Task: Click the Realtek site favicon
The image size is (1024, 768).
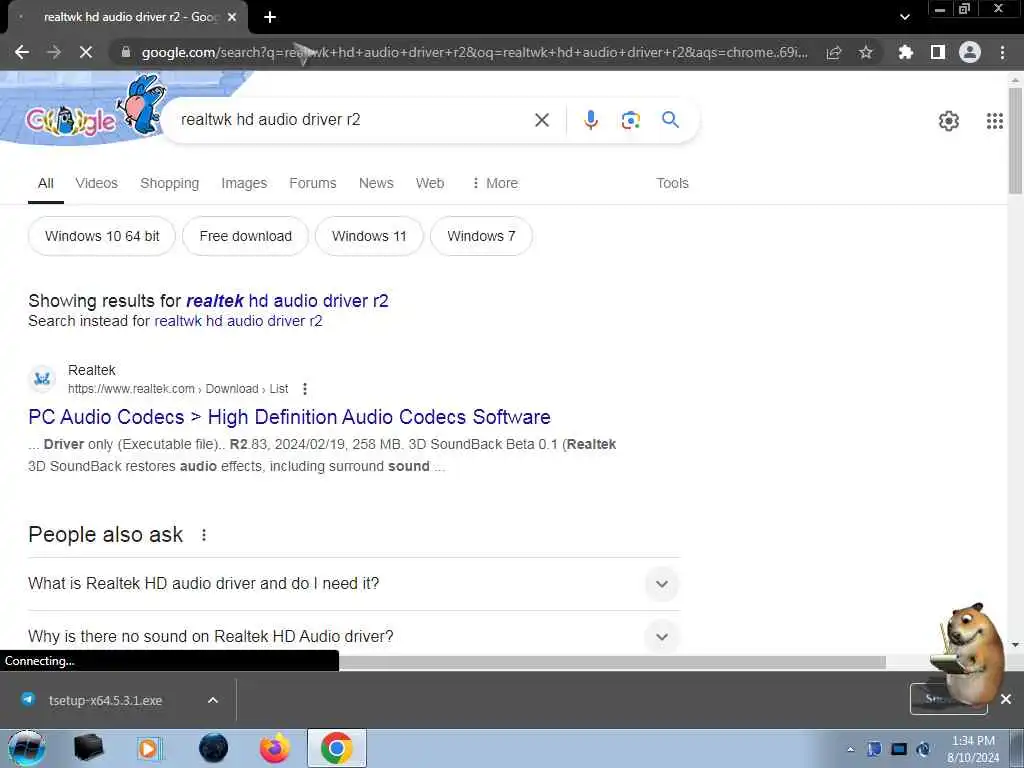Action: point(42,379)
